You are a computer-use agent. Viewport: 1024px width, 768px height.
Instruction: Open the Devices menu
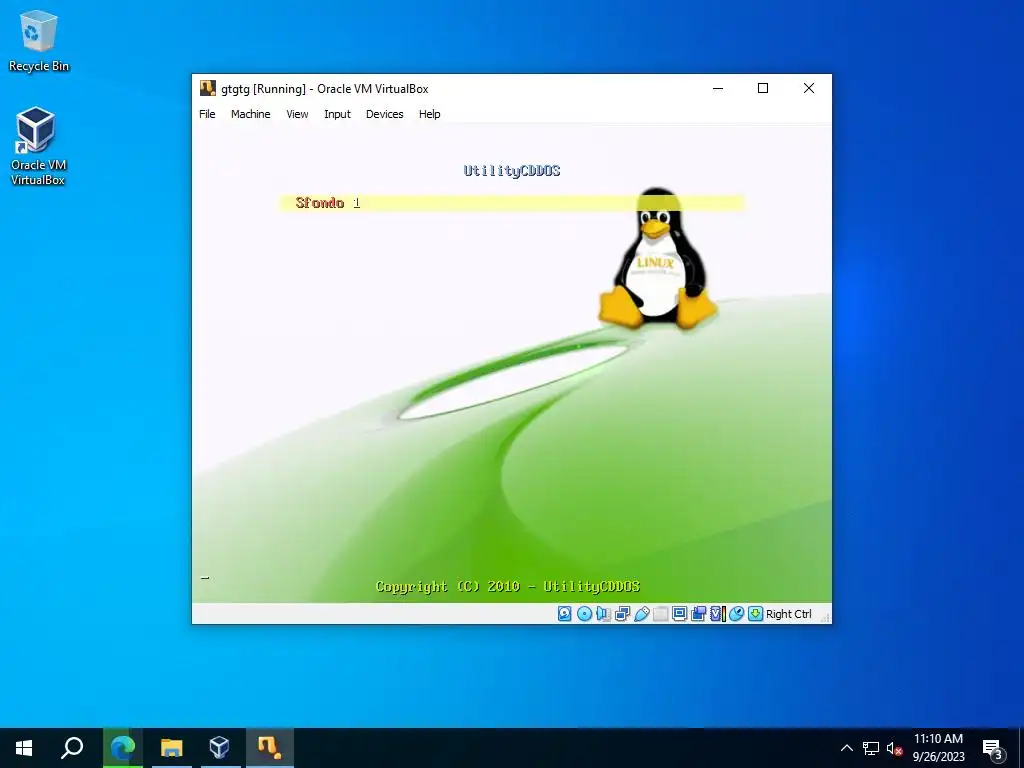coord(385,114)
